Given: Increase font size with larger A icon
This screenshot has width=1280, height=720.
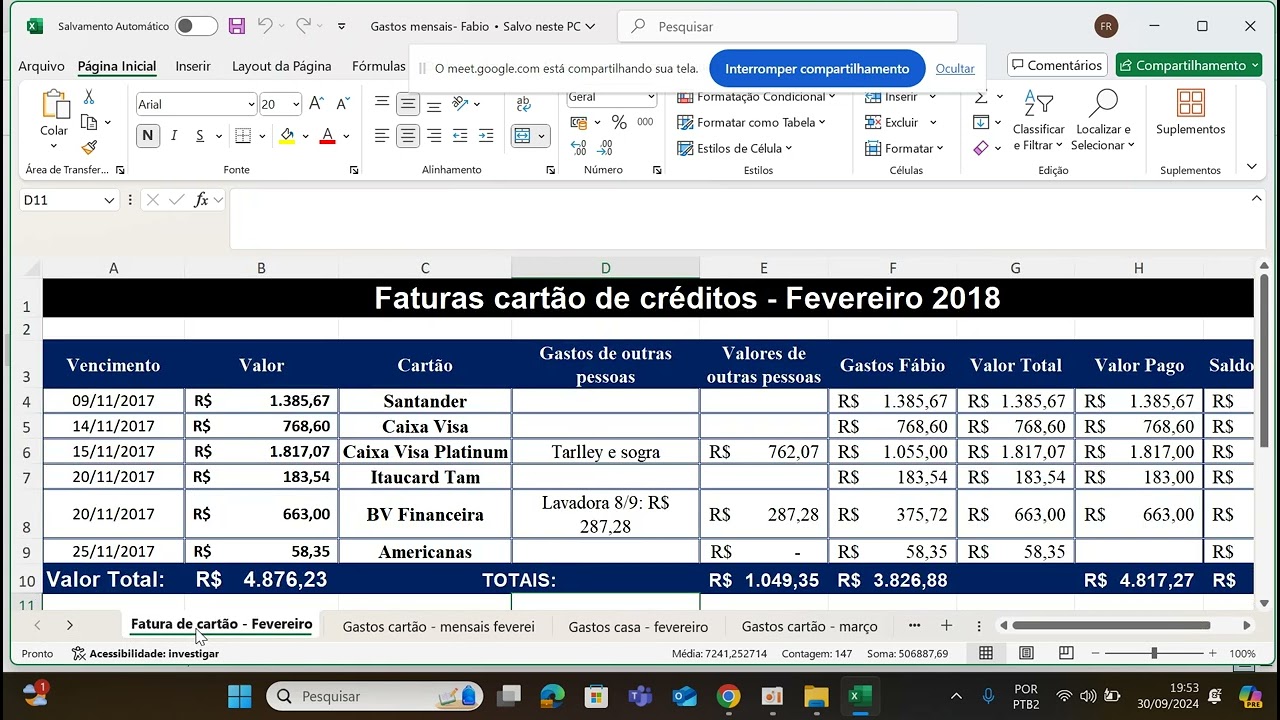Looking at the screenshot, I should coord(316,104).
